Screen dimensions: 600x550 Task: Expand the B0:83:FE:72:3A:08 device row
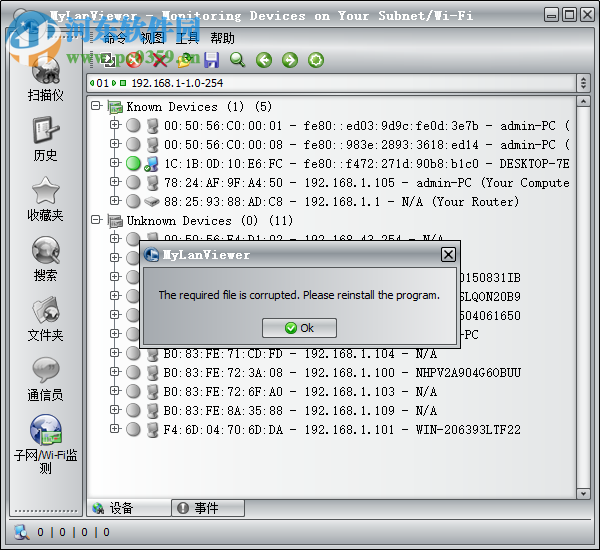[114, 371]
